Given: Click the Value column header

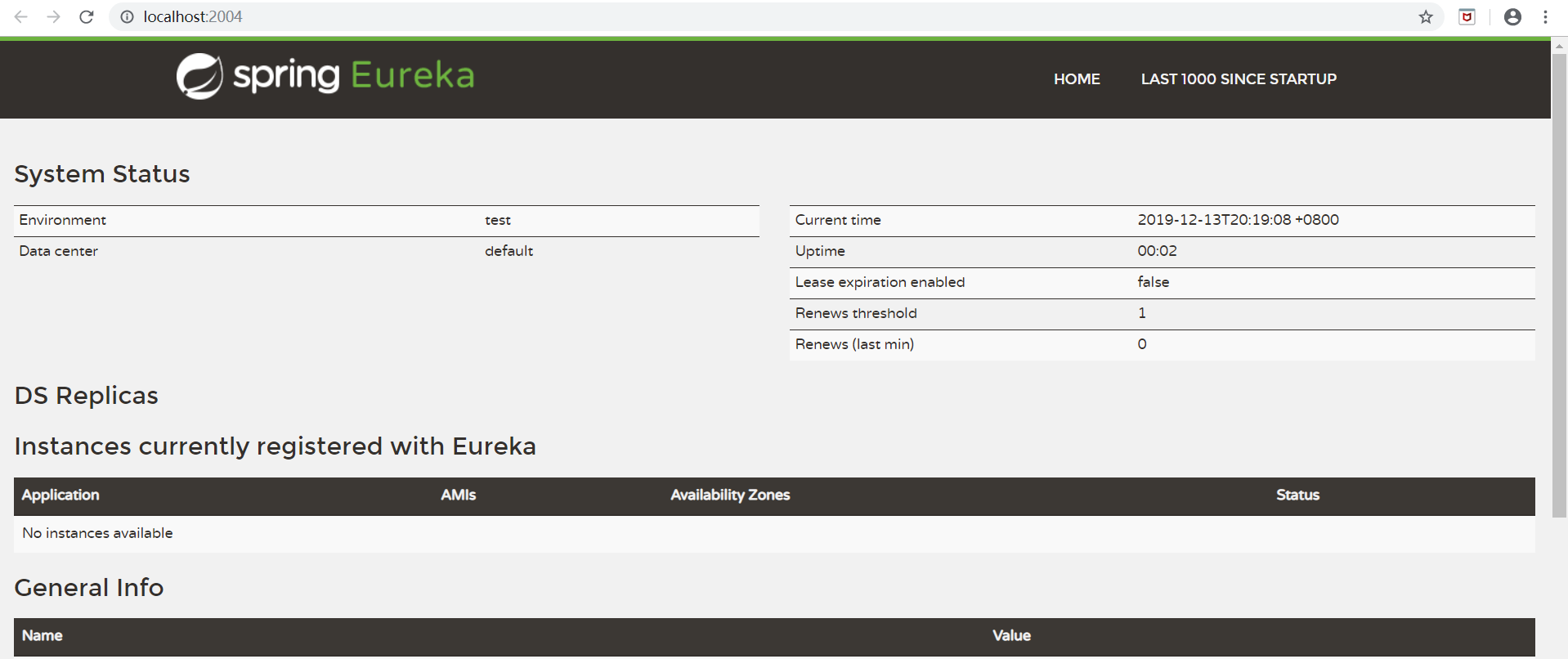Looking at the screenshot, I should [x=1011, y=635].
